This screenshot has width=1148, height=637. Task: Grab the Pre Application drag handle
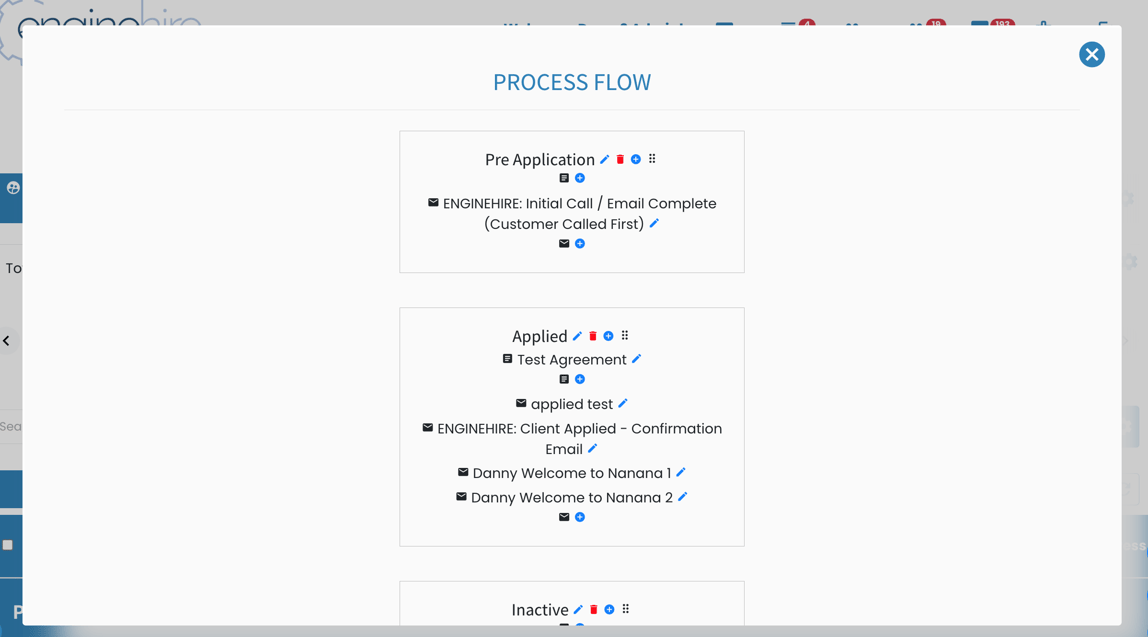point(652,160)
